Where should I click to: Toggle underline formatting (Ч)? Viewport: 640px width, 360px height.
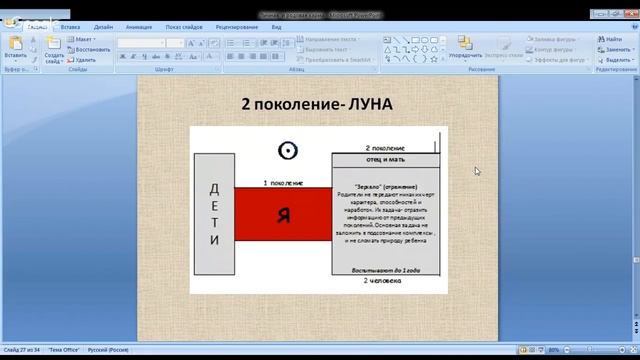144,57
